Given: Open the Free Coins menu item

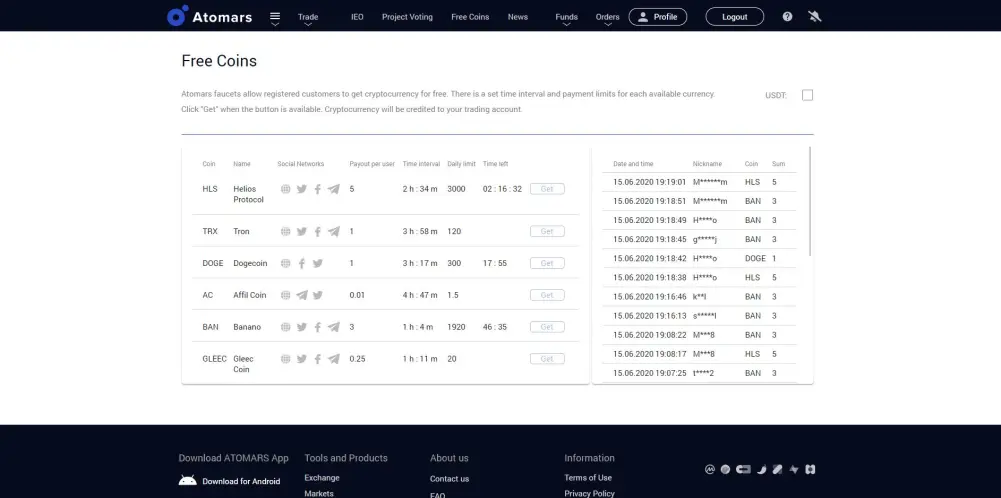Looking at the screenshot, I should (x=470, y=17).
